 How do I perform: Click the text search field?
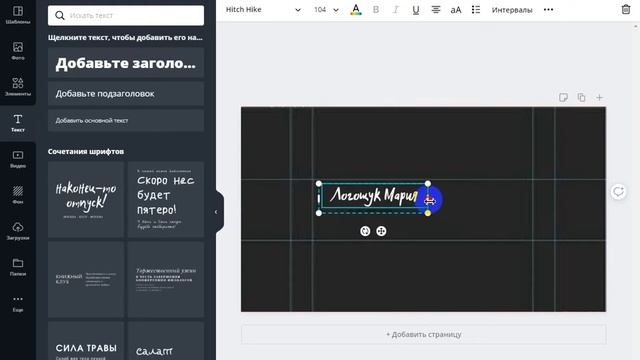pos(126,16)
